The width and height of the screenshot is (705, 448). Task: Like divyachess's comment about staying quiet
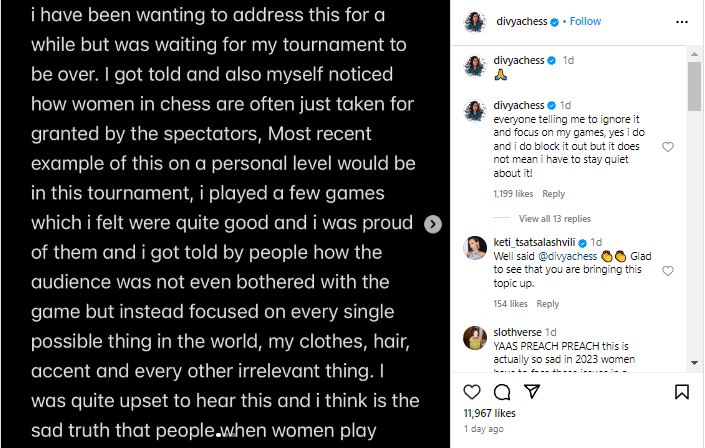click(x=668, y=147)
